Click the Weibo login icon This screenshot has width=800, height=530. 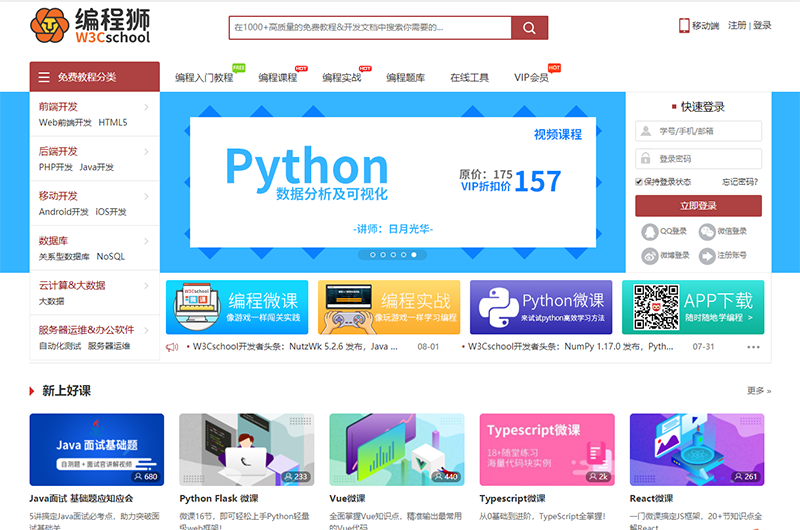[649, 256]
